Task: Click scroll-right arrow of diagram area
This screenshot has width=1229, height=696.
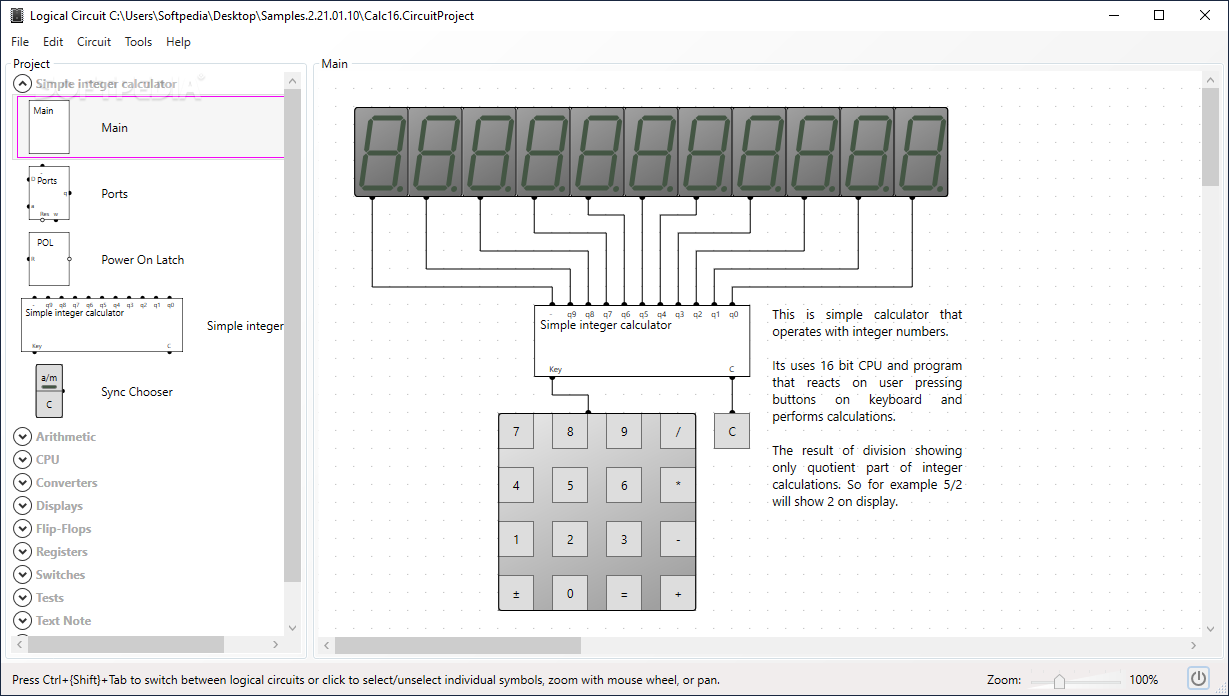Action: tap(1194, 646)
